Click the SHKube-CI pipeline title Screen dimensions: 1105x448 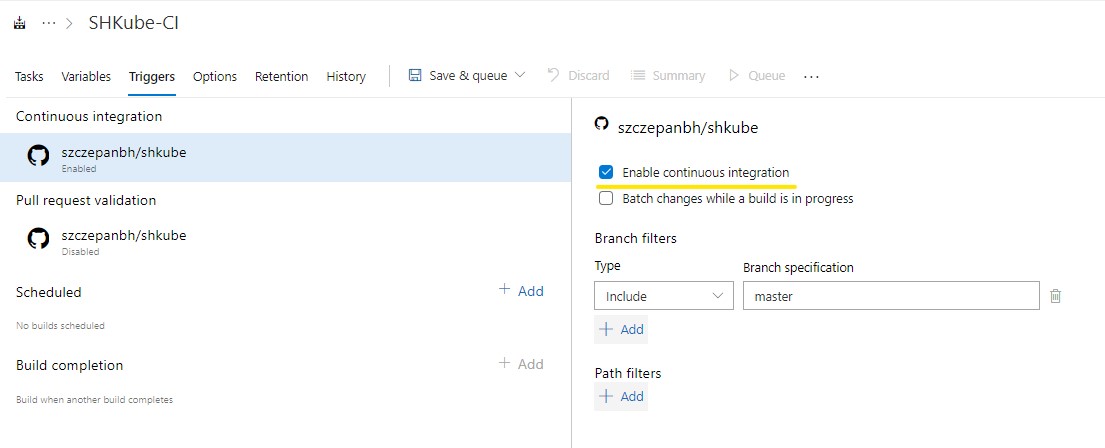(133, 23)
